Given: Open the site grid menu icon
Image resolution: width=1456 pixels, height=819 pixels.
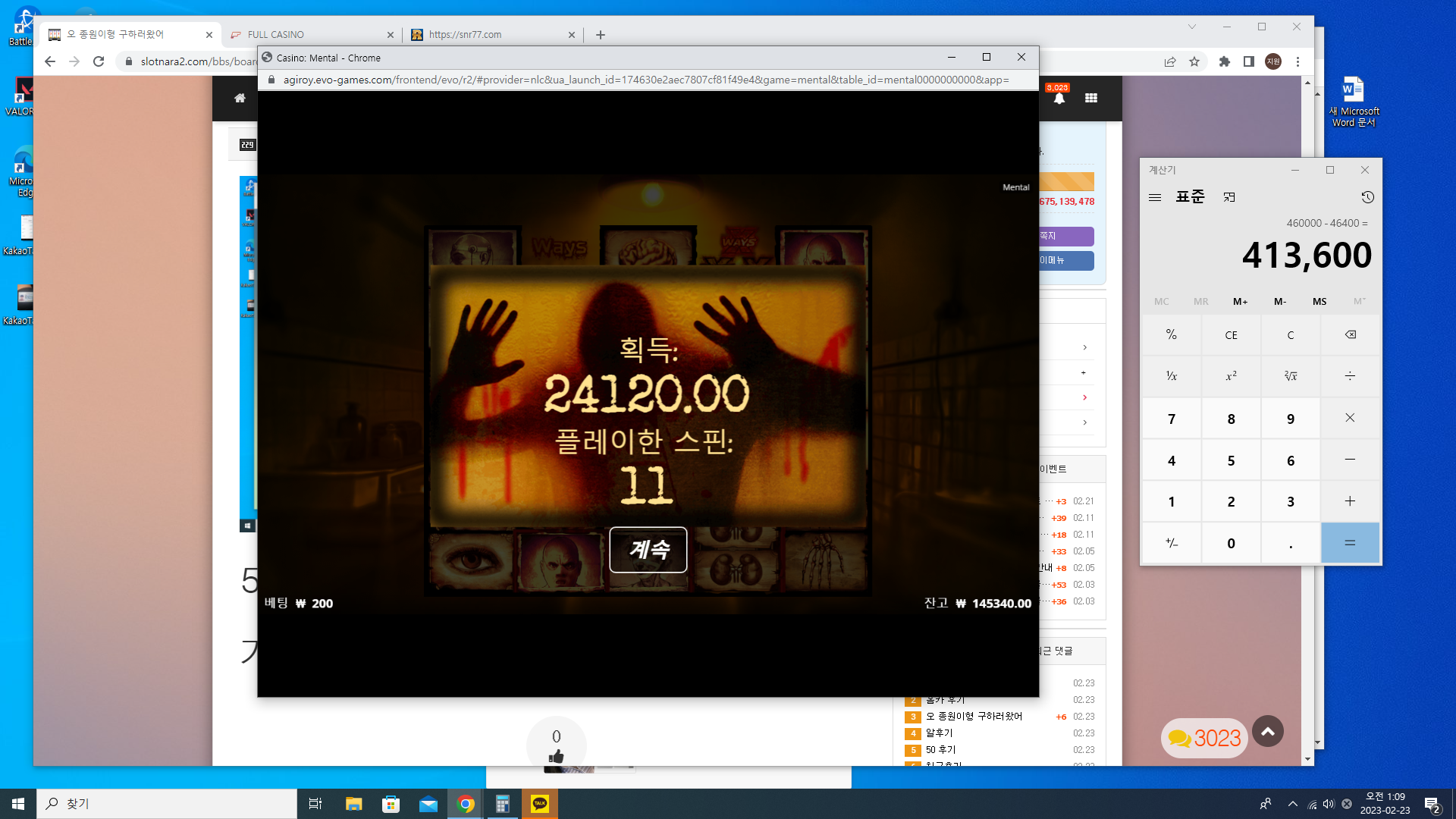Looking at the screenshot, I should pos(1091,98).
